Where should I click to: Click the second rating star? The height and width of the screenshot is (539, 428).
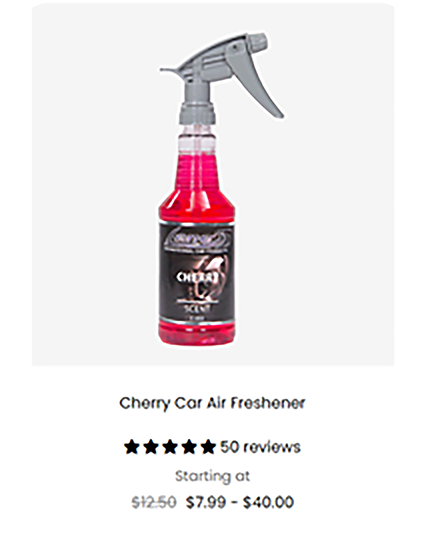click(x=151, y=447)
